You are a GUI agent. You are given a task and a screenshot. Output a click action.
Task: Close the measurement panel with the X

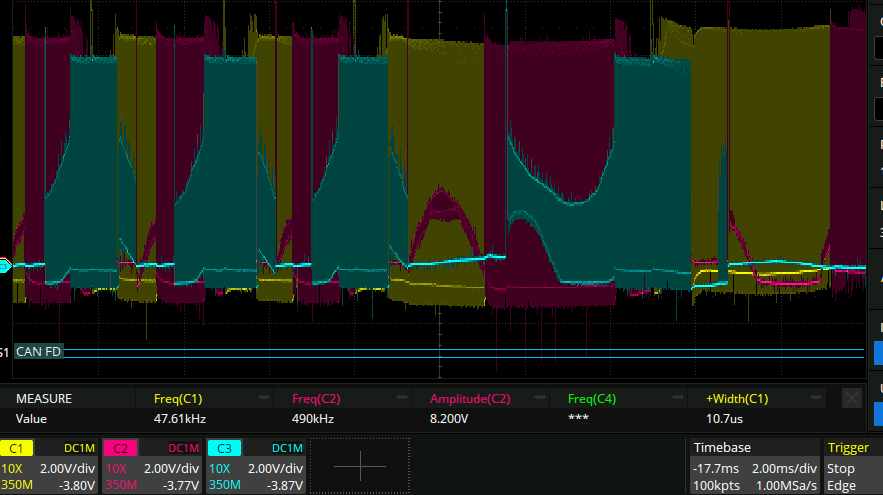coord(851,398)
